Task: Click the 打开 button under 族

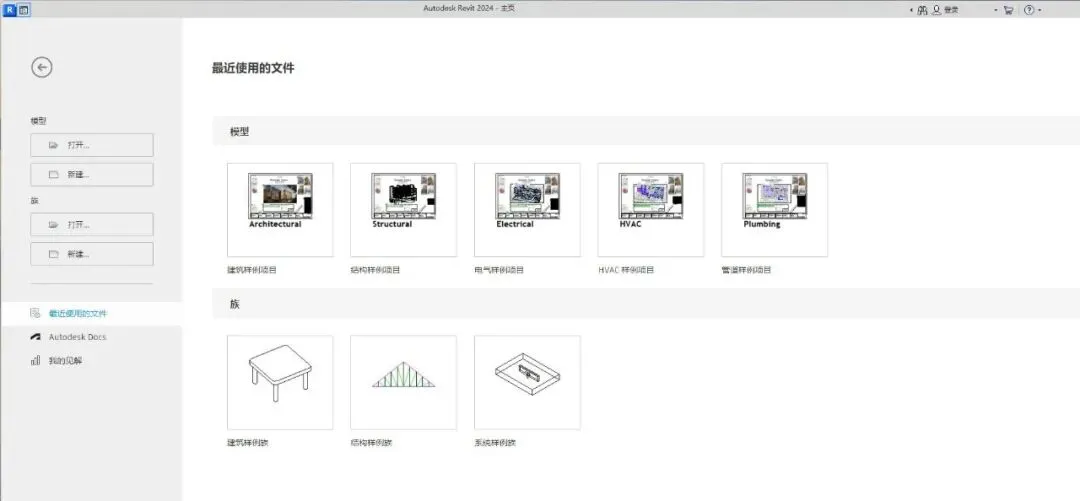Action: coord(92,225)
